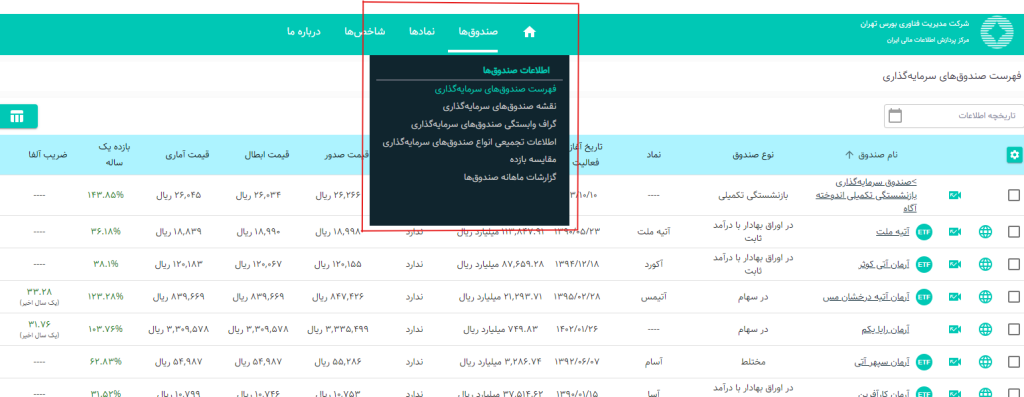This screenshot has width=1024, height=397.
Task: Tick the checkbox for آرمان سپهر آتی
Action: pyautogui.click(x=1014, y=362)
